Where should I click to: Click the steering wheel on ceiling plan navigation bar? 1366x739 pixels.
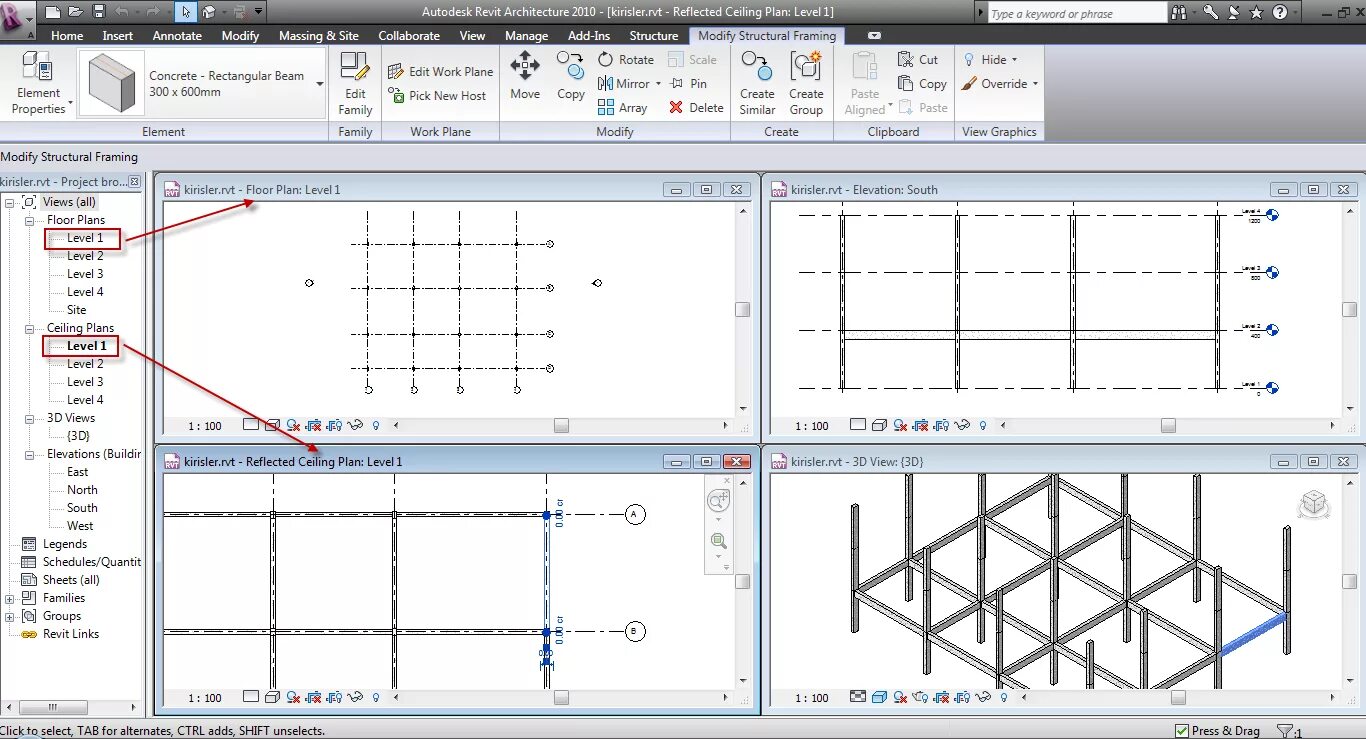click(718, 500)
